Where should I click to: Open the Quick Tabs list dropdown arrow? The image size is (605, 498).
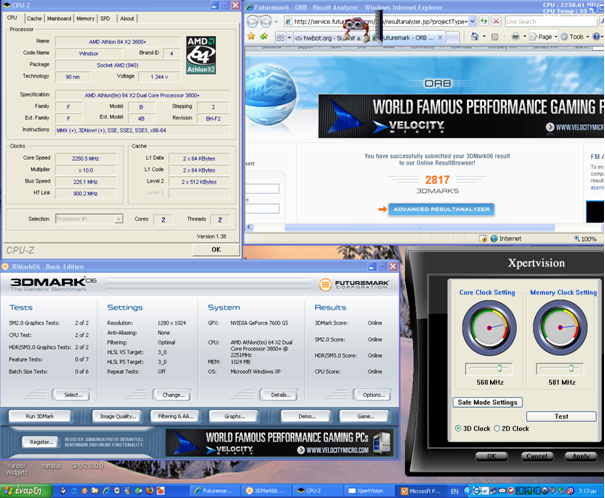point(289,37)
